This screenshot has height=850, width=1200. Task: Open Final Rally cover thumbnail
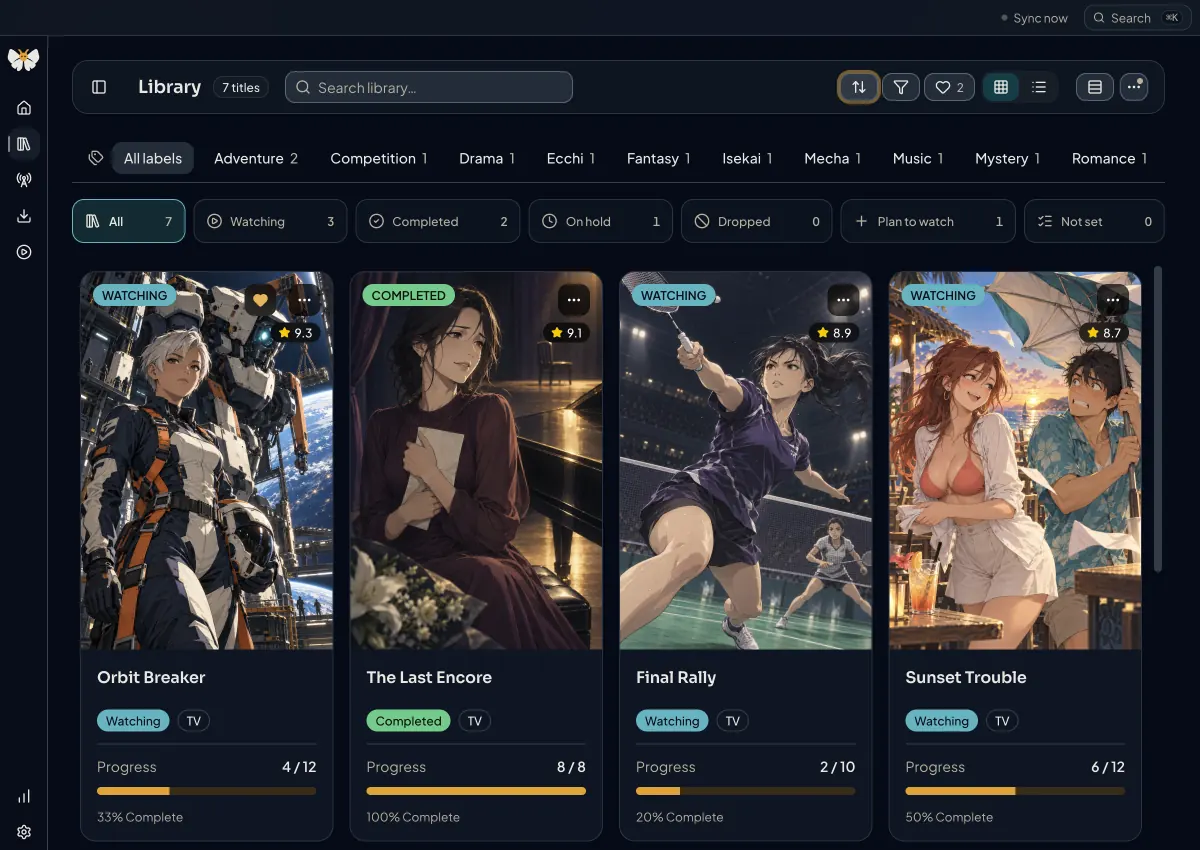pos(746,460)
